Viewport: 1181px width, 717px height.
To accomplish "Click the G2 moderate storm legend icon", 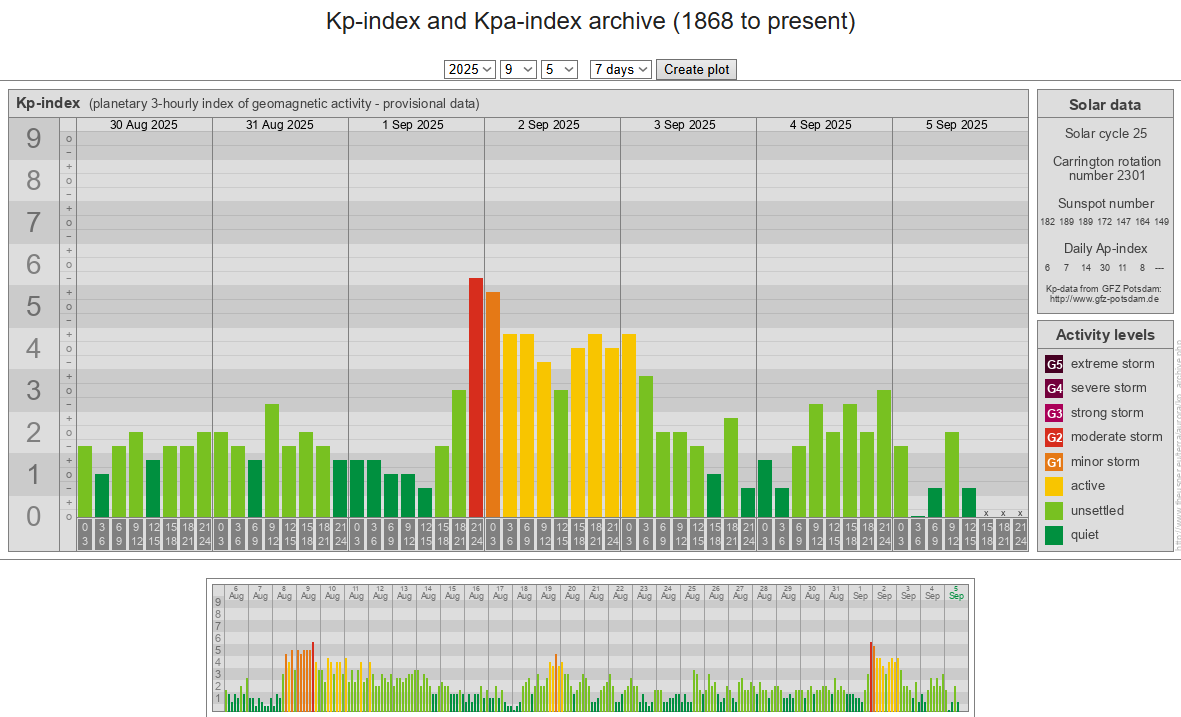I will pos(1054,437).
